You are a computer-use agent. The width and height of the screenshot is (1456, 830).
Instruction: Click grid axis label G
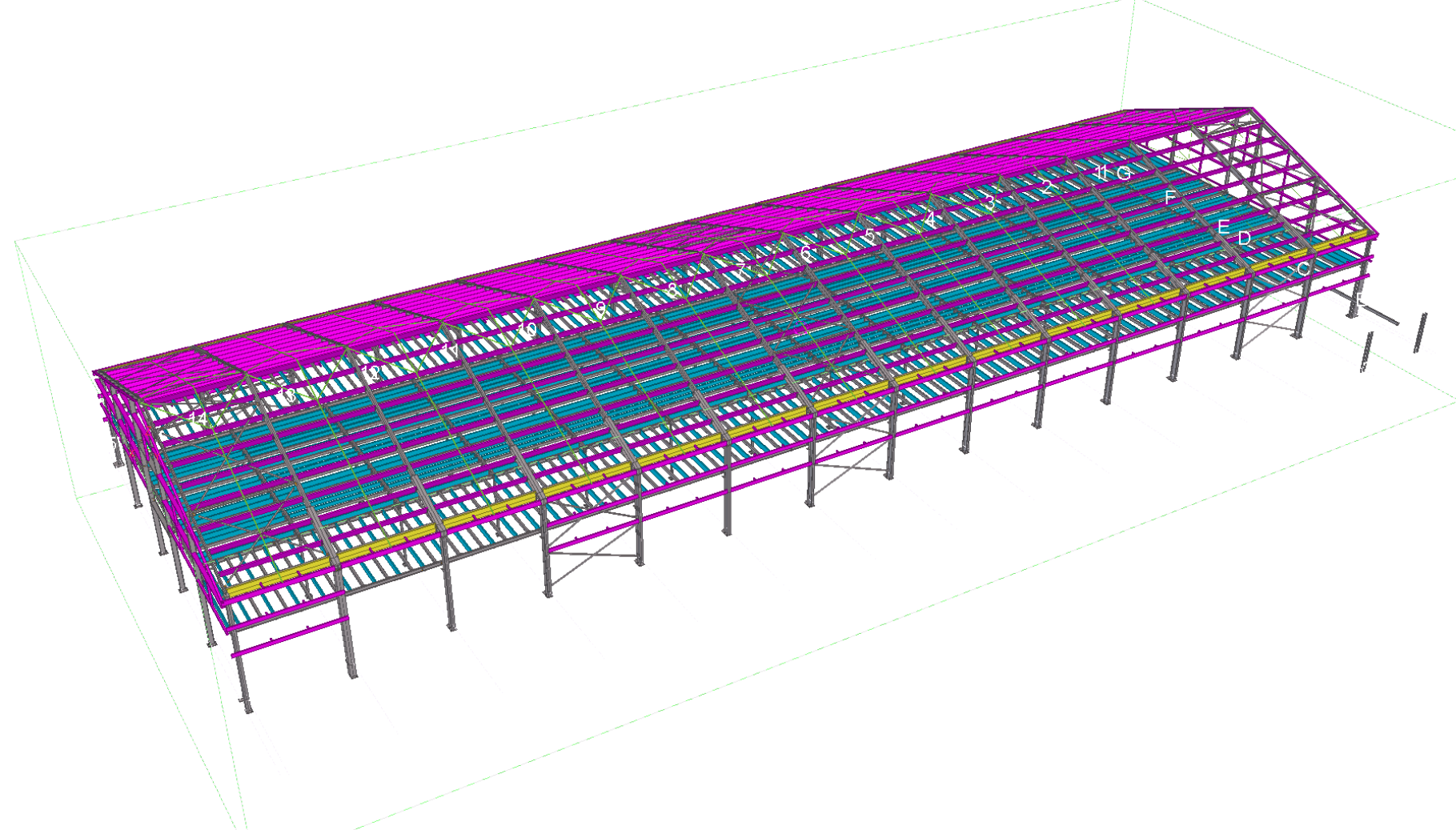pos(1124,173)
